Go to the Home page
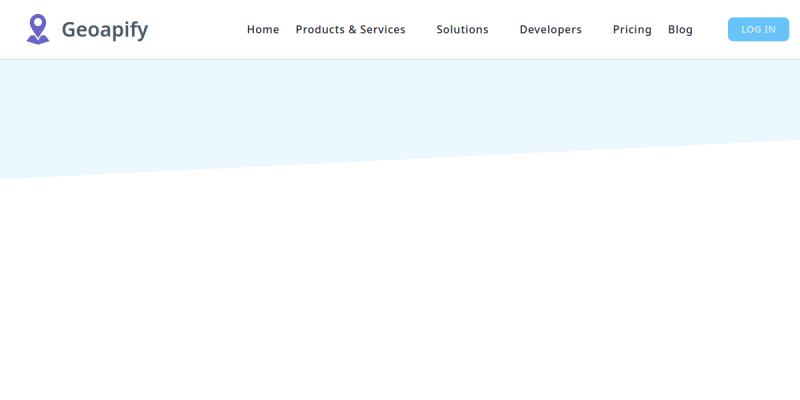Image resolution: width=800 pixels, height=400 pixels. tap(263, 30)
